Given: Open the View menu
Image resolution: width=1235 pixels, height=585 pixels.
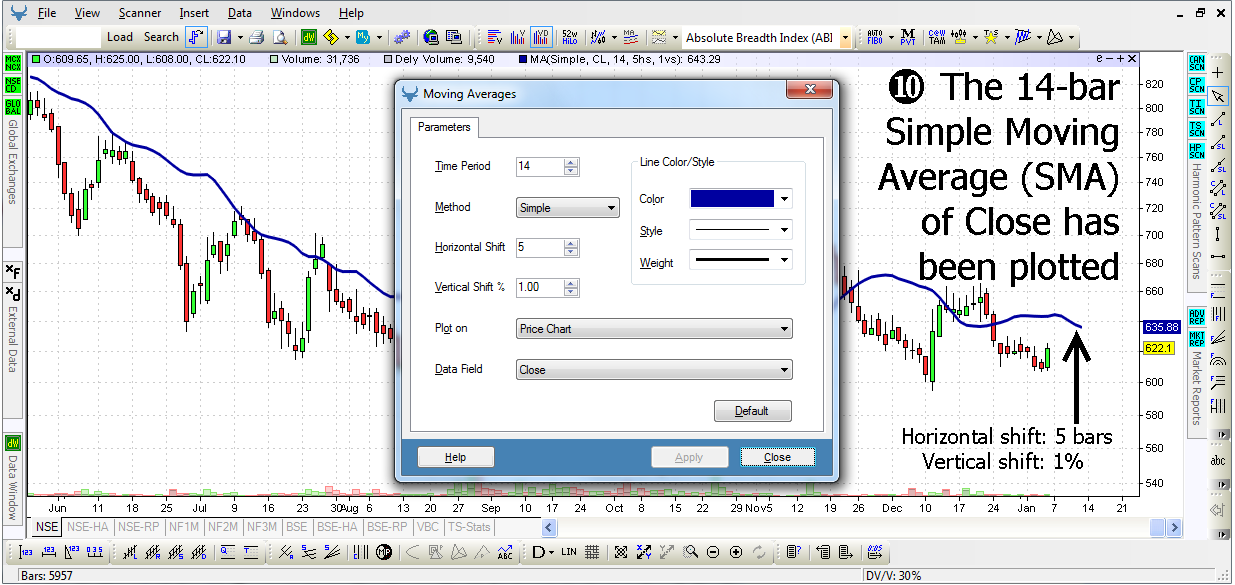Looking at the screenshot, I should [x=87, y=13].
